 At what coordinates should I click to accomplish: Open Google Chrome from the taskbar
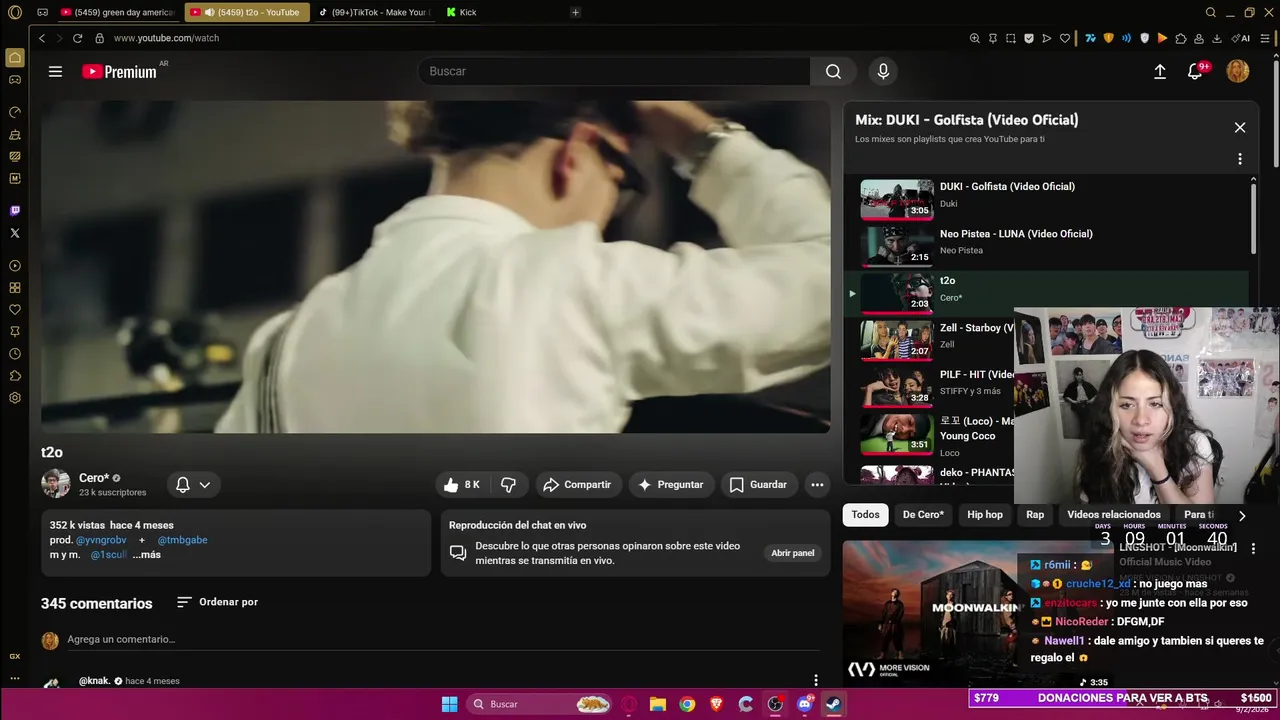[x=687, y=704]
